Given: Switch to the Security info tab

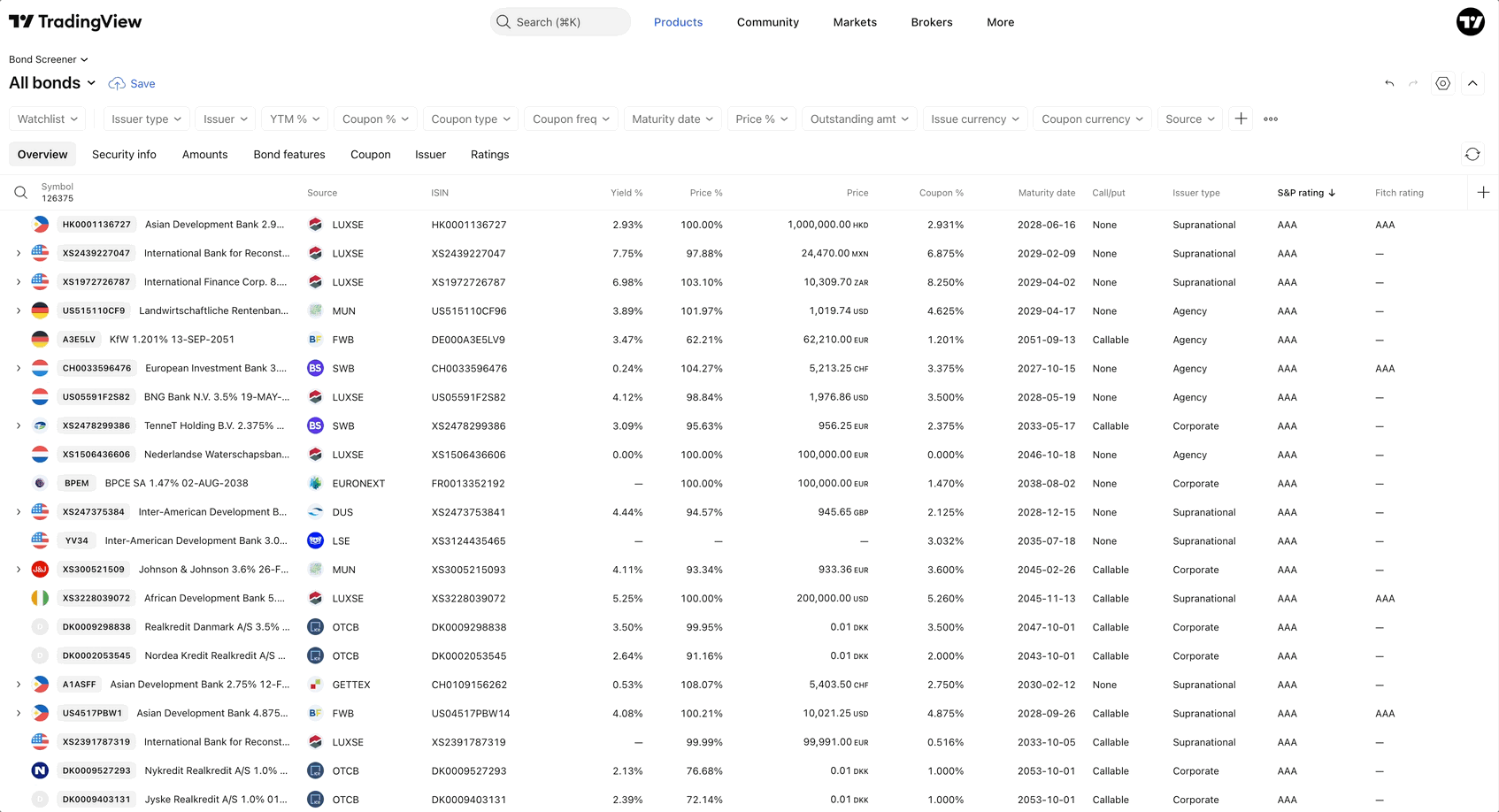Looking at the screenshot, I should (x=124, y=154).
